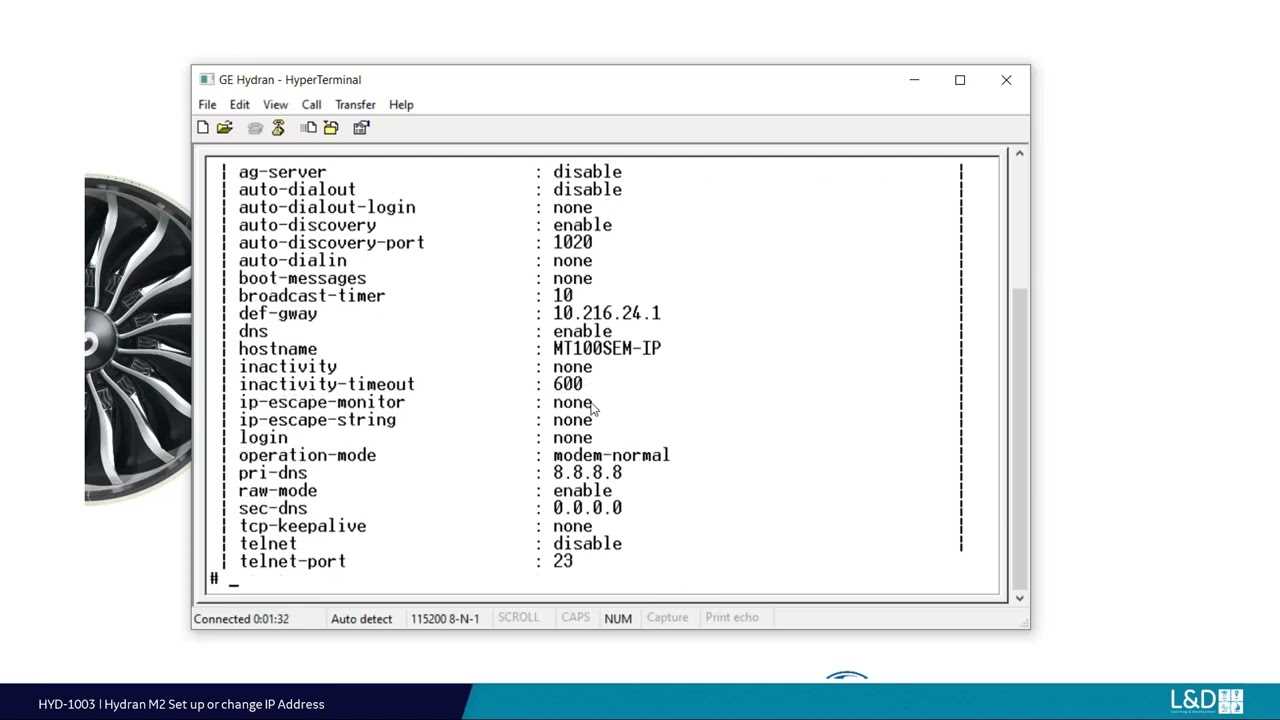Click the tcp-keepalive setting name
The width and height of the screenshot is (1280, 720).
302,527
